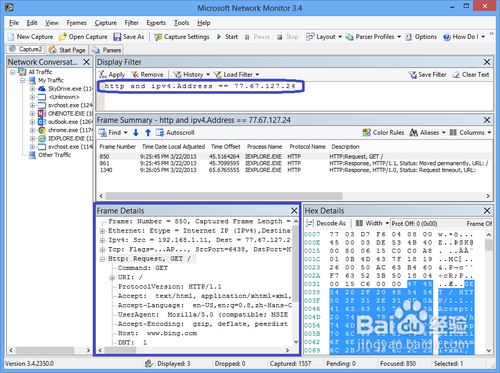Sort by the Frame Number column header
500x373 pixels.
118,147
